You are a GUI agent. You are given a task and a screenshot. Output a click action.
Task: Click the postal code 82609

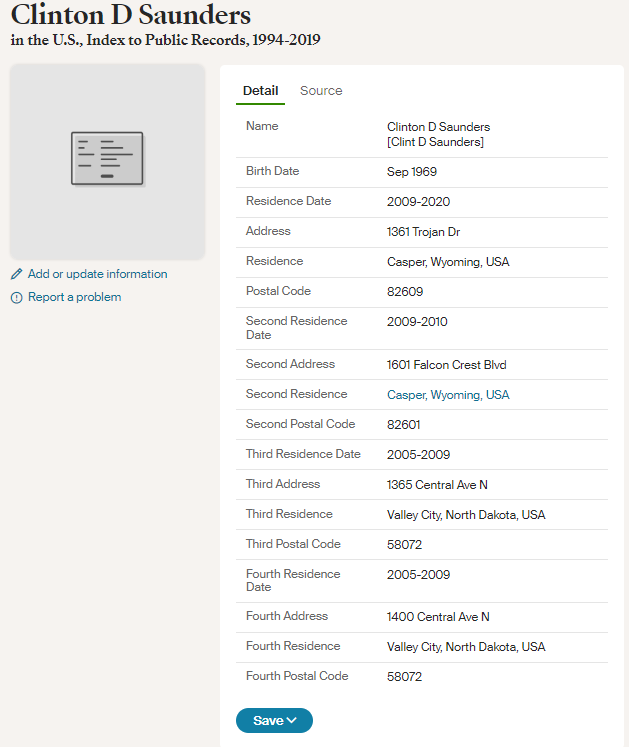(405, 292)
